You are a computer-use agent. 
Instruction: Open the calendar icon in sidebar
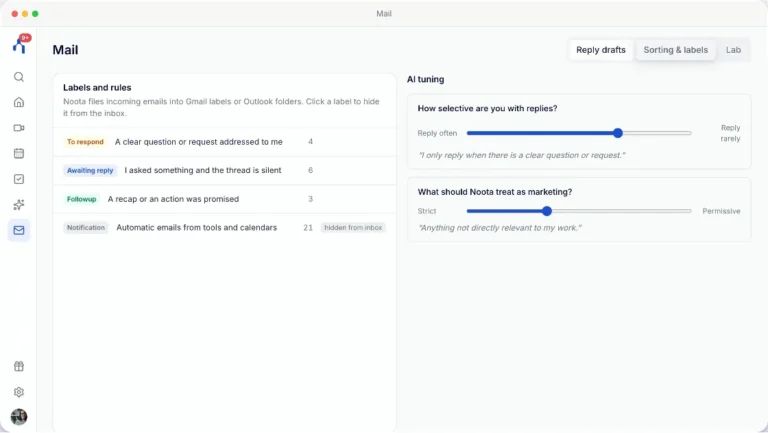click(19, 153)
